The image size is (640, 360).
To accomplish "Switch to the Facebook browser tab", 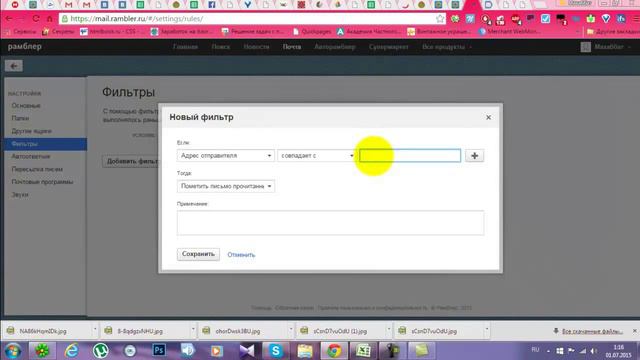I will pyautogui.click(x=212, y=5).
